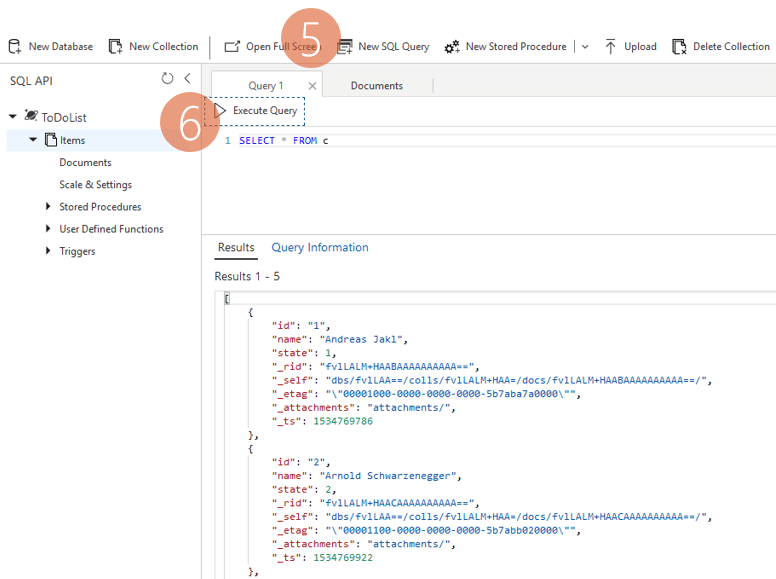This screenshot has height=579, width=776.
Task: Click the New SQL Query icon
Action: click(x=344, y=47)
